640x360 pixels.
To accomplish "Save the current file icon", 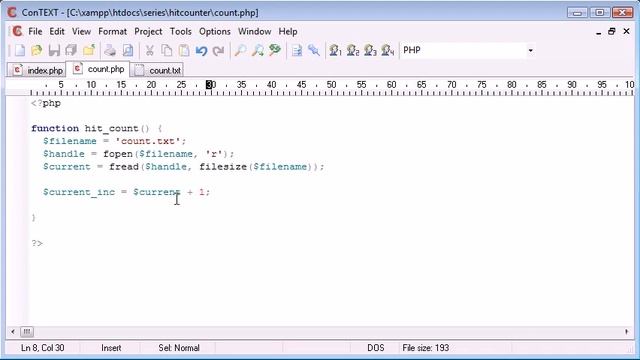I will 54,51.
